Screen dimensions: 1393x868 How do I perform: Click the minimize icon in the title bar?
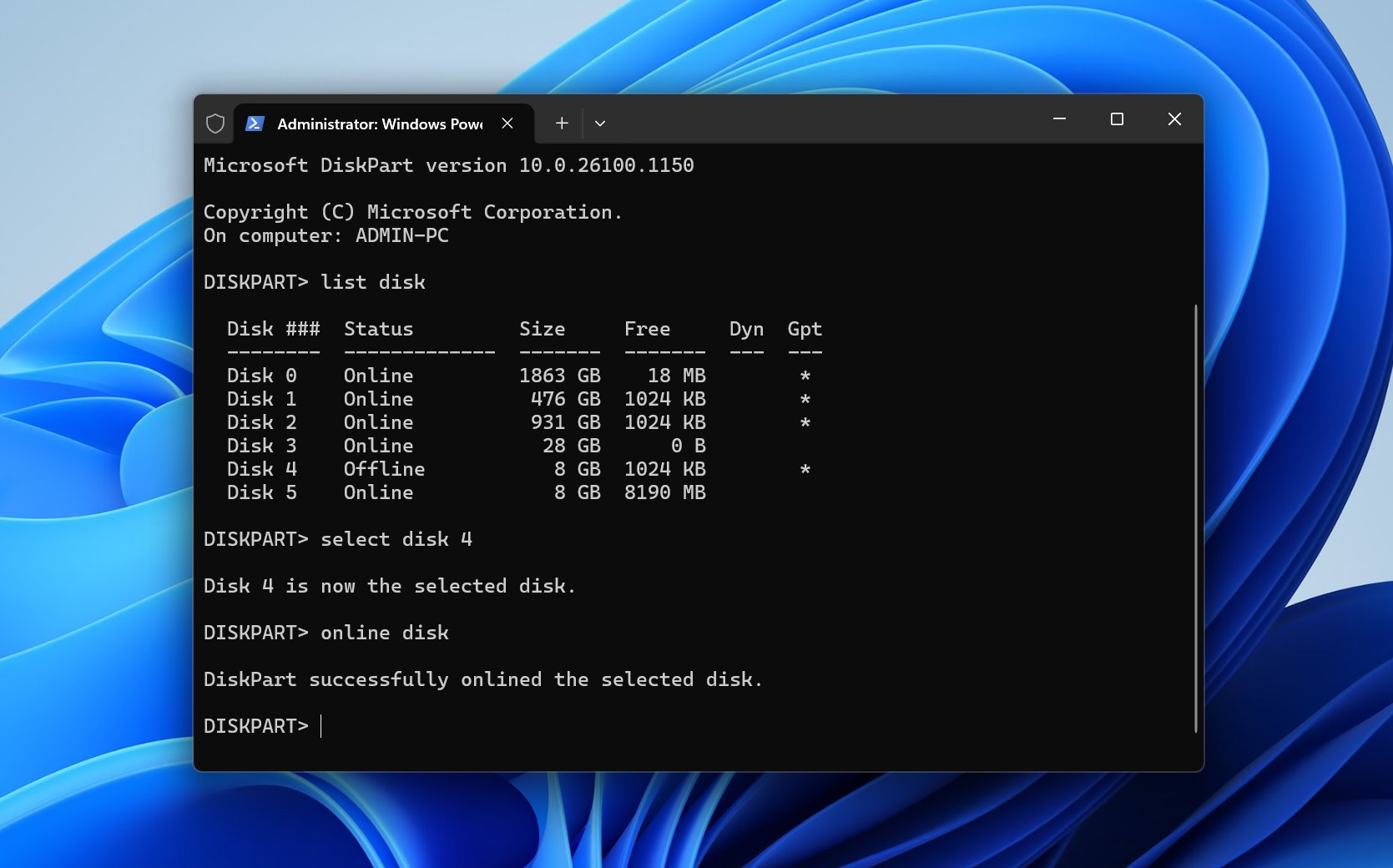1059,119
